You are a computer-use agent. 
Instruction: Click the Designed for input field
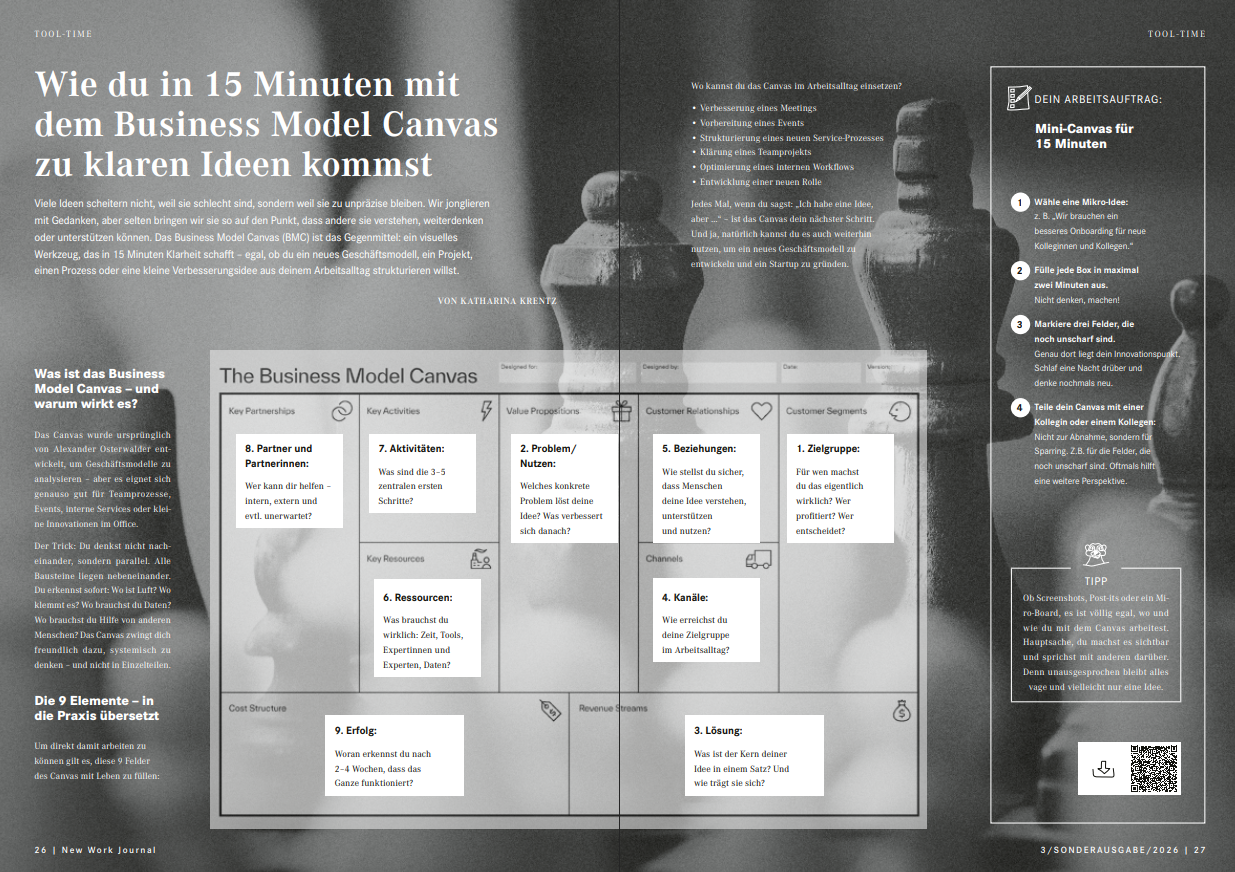566,372
